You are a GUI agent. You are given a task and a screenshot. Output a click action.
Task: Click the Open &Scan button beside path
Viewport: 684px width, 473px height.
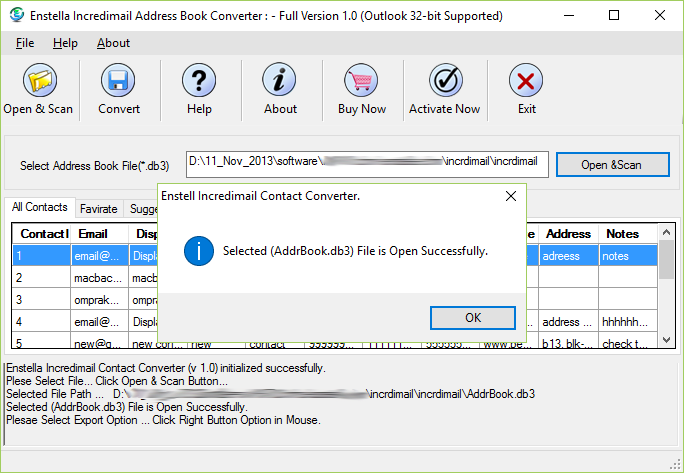[x=612, y=165]
